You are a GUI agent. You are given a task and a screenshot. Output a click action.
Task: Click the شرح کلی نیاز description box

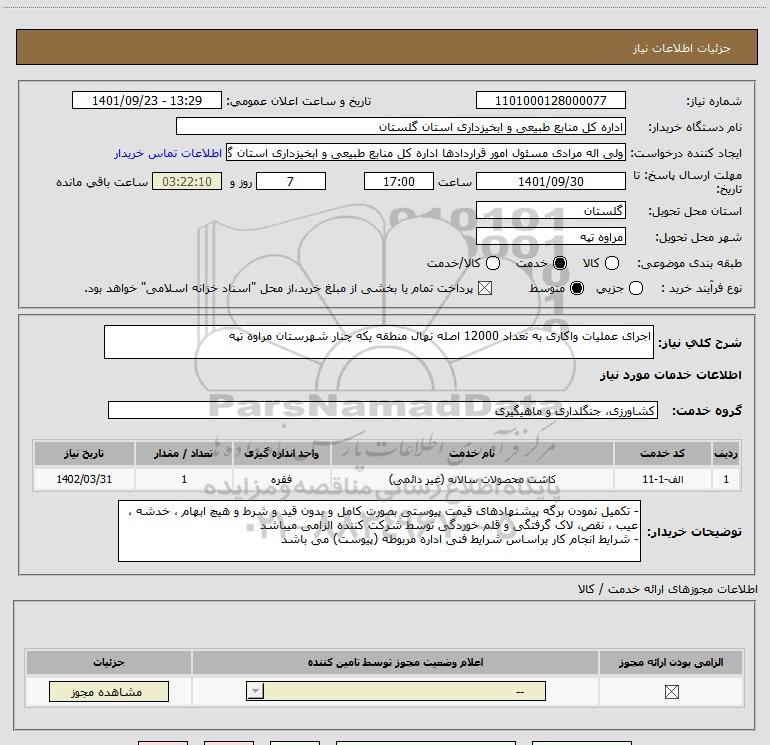click(379, 342)
